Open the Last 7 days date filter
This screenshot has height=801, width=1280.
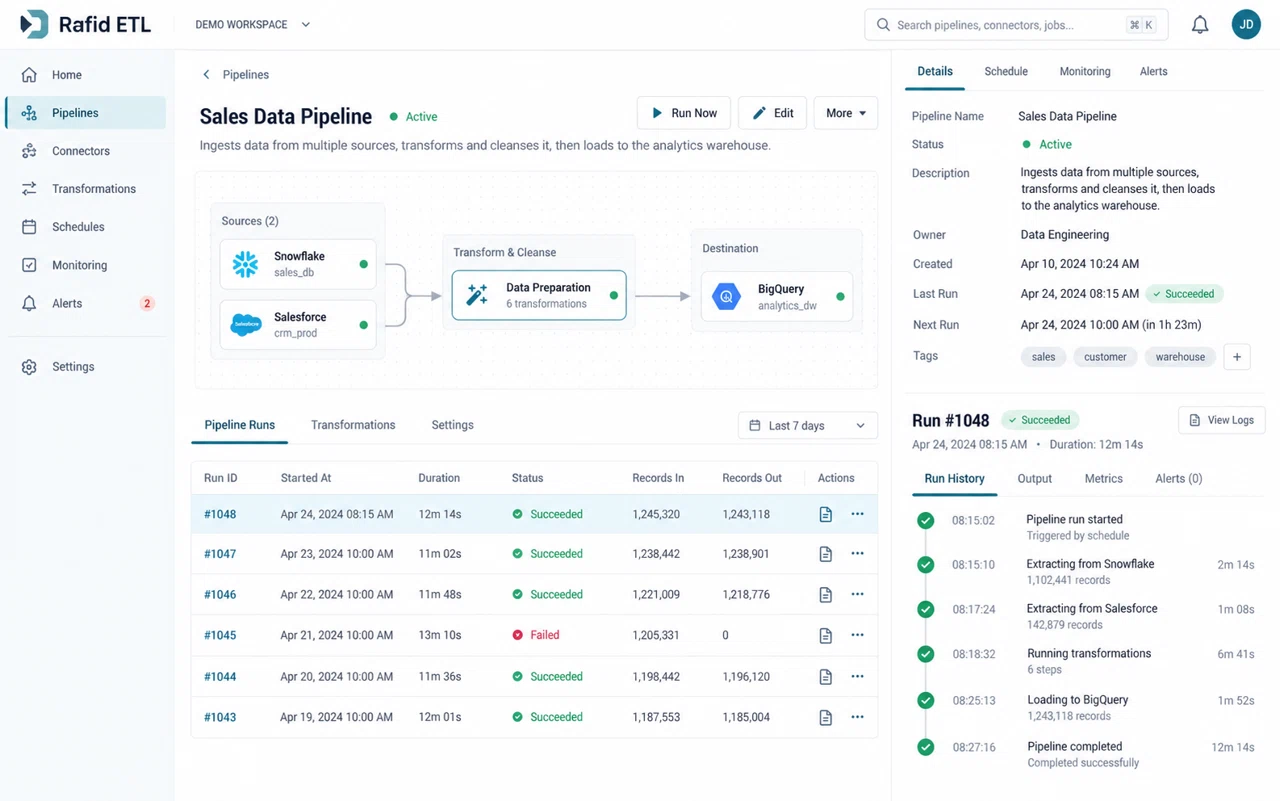point(808,425)
